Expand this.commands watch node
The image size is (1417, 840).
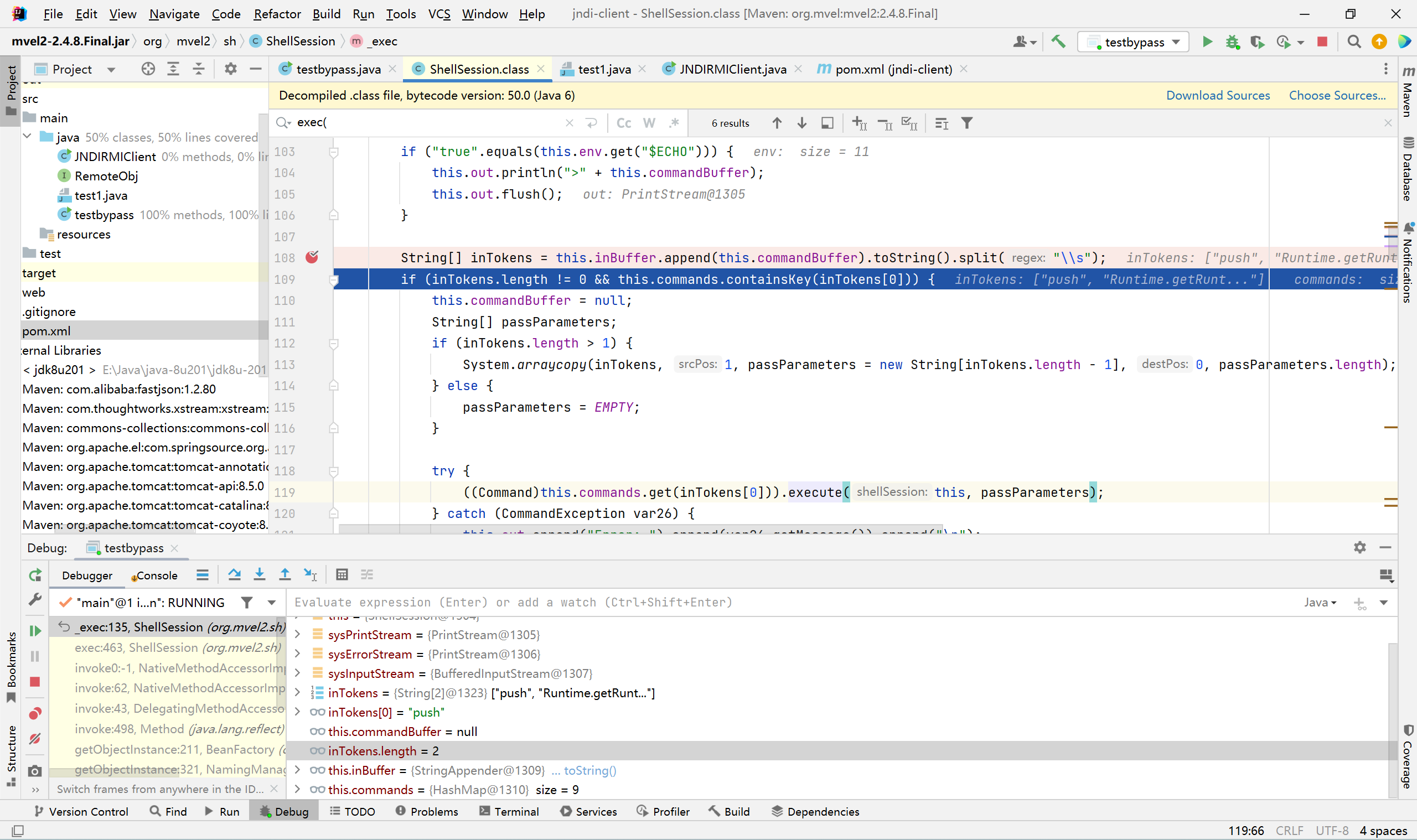tap(298, 790)
